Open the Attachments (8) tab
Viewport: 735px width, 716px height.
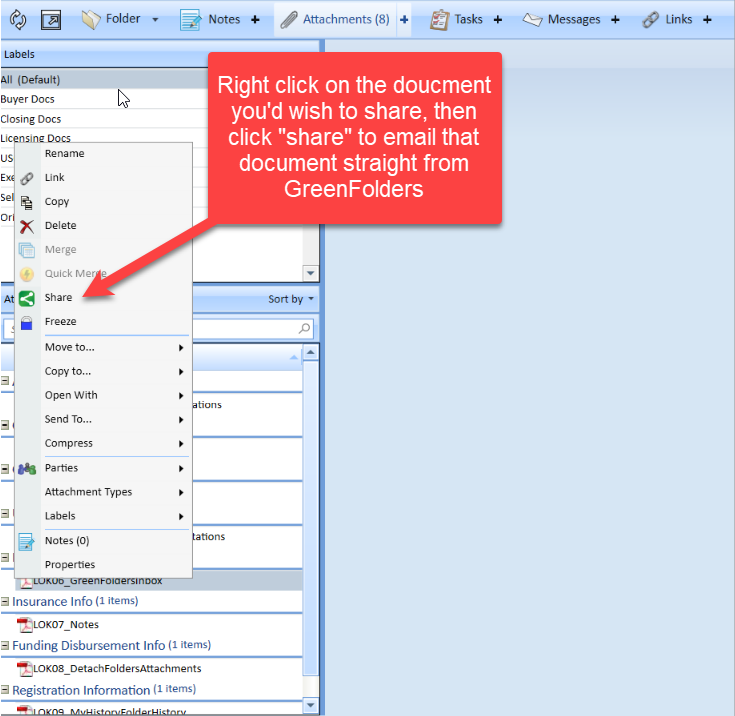tap(346, 19)
